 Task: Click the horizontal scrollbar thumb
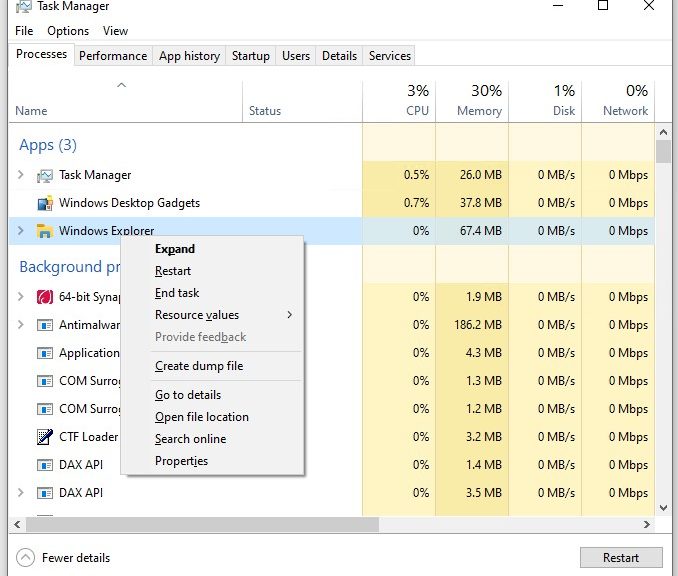pyautogui.click(x=202, y=525)
